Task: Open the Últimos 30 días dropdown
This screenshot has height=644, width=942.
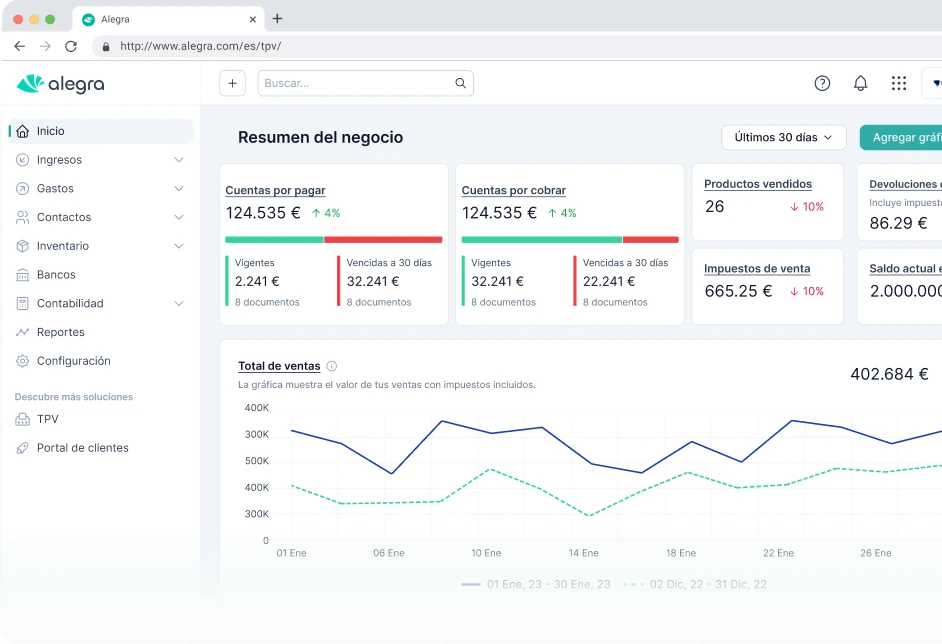Action: [x=783, y=137]
